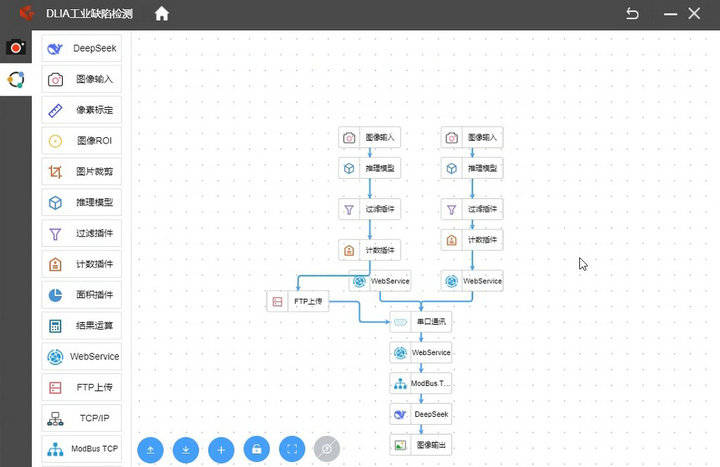Image resolution: width=720 pixels, height=467 pixels.
Task: Pick the 图片裁剪 crop module from palette
Action: 82,171
